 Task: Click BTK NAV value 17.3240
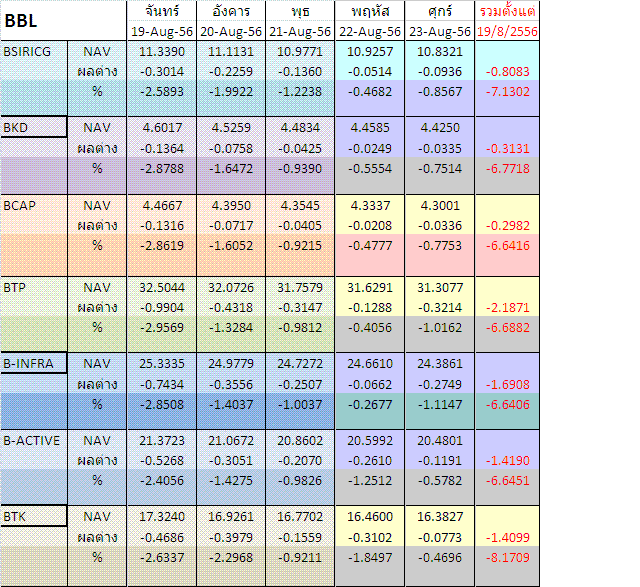(162, 516)
